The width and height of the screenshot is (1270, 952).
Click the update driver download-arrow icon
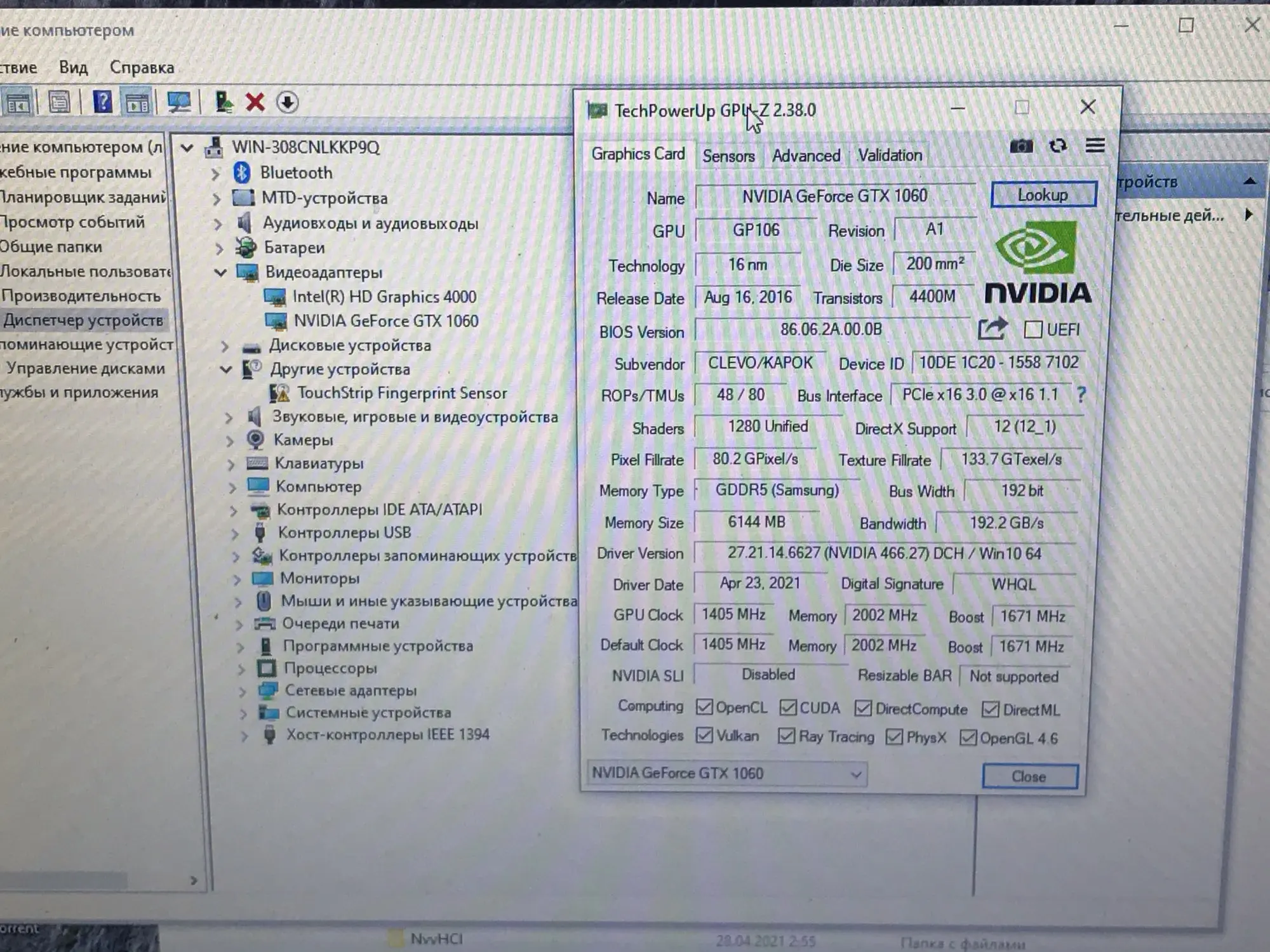tap(287, 102)
